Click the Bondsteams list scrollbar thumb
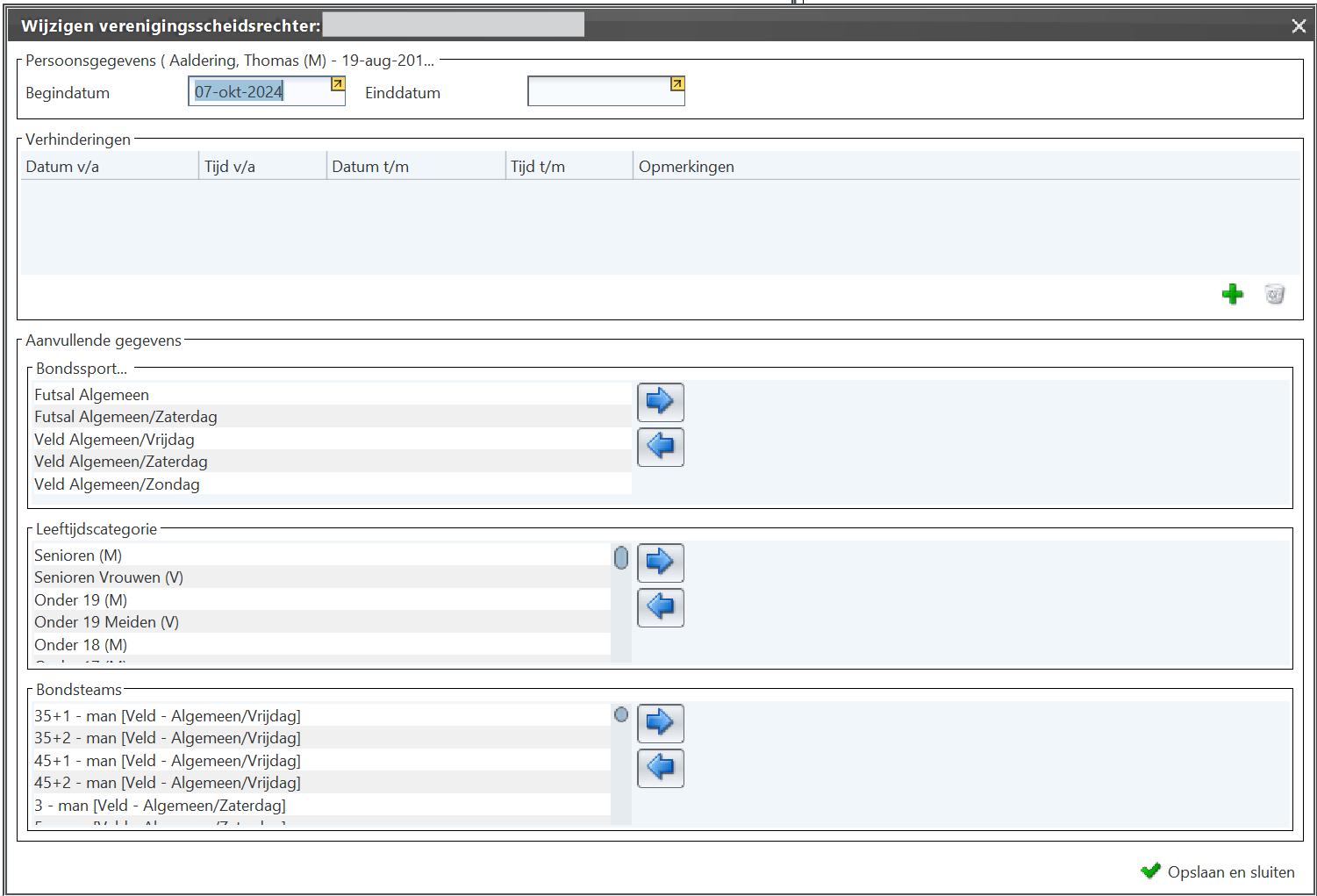The image size is (1317, 896). (x=621, y=714)
